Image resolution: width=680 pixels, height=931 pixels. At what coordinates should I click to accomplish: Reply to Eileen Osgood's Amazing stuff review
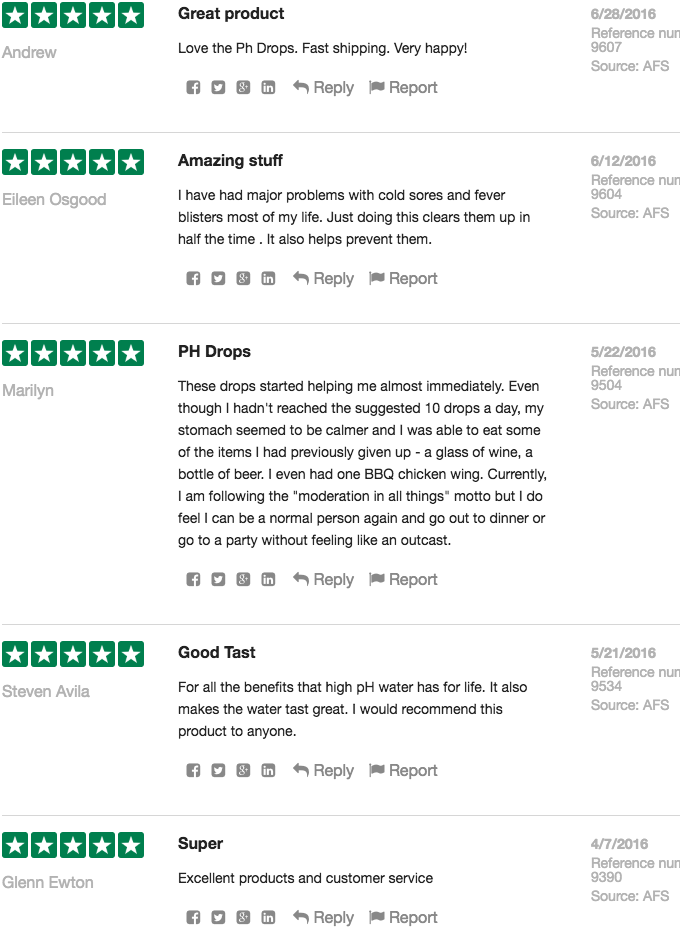click(323, 279)
